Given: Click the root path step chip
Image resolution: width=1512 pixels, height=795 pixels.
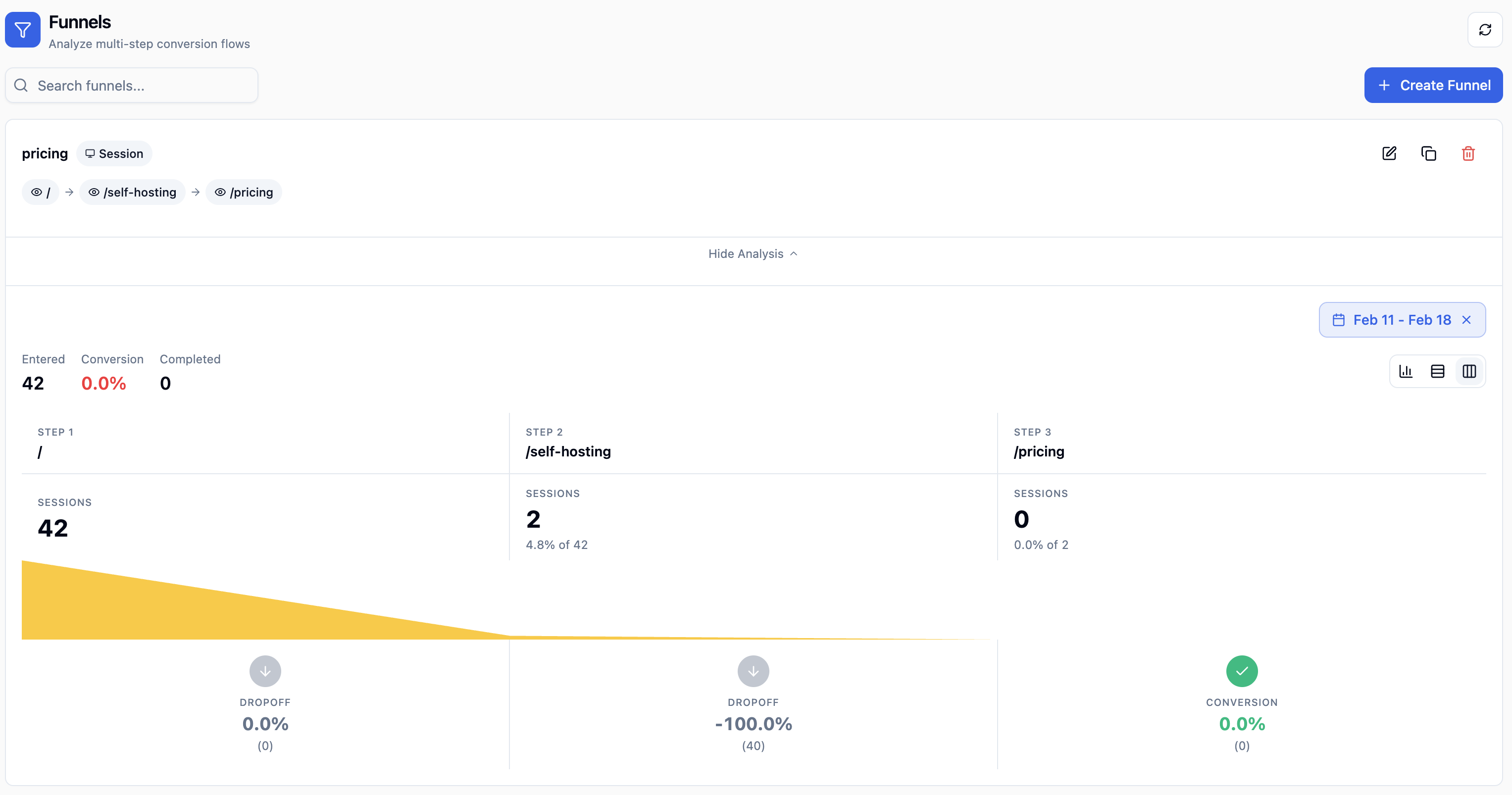Looking at the screenshot, I should [41, 193].
